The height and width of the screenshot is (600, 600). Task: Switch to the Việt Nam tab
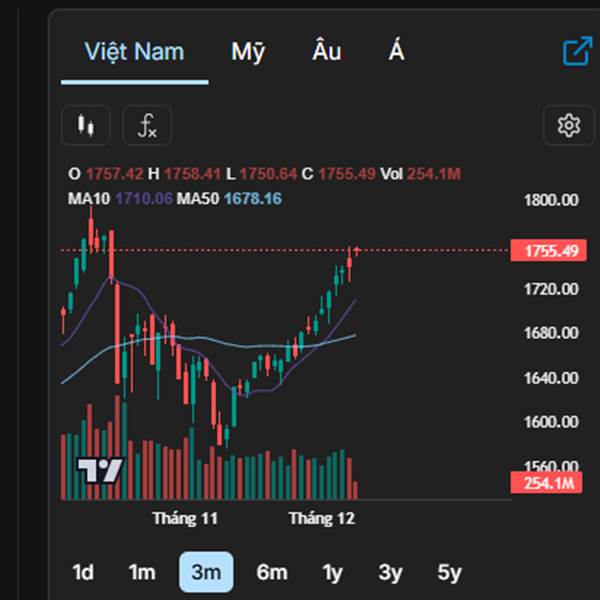click(134, 52)
